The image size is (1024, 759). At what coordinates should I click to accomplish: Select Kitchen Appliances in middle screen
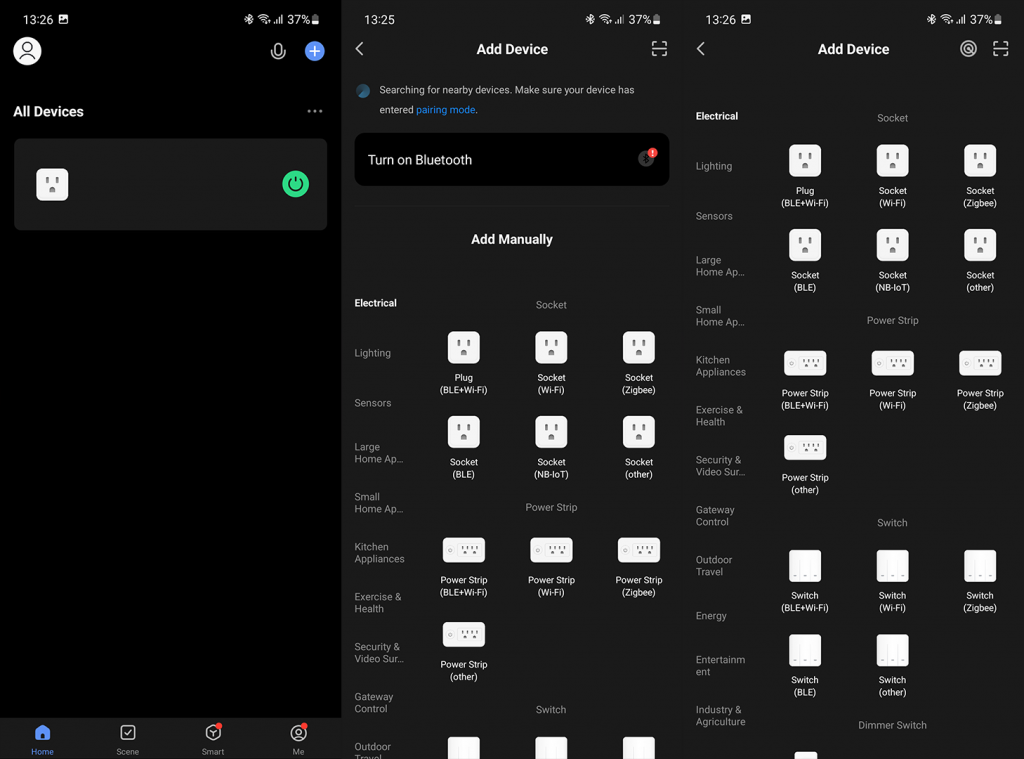[379, 553]
